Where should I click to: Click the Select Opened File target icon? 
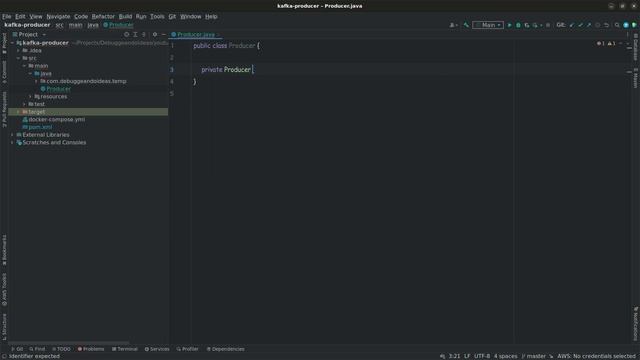(x=127, y=35)
